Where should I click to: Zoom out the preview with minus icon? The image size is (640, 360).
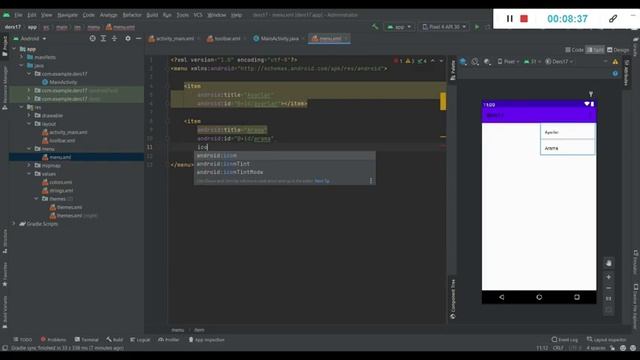tap(608, 288)
